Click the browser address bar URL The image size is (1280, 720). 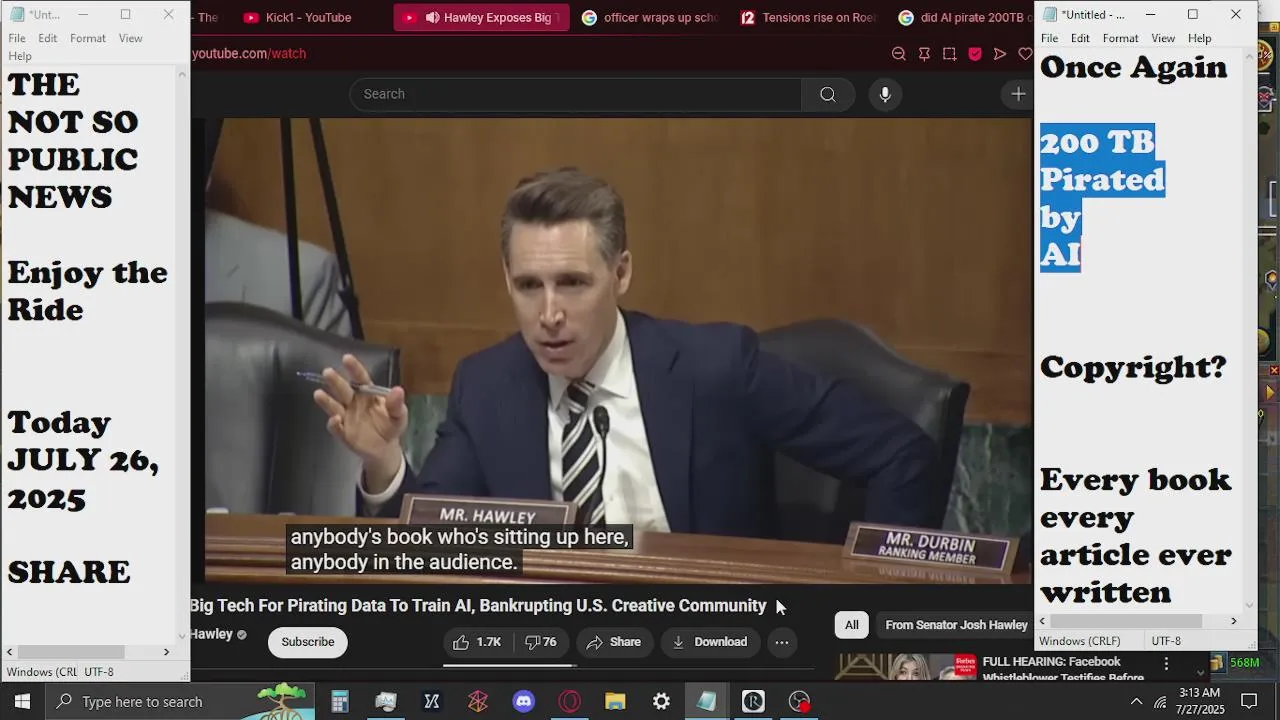(x=249, y=54)
